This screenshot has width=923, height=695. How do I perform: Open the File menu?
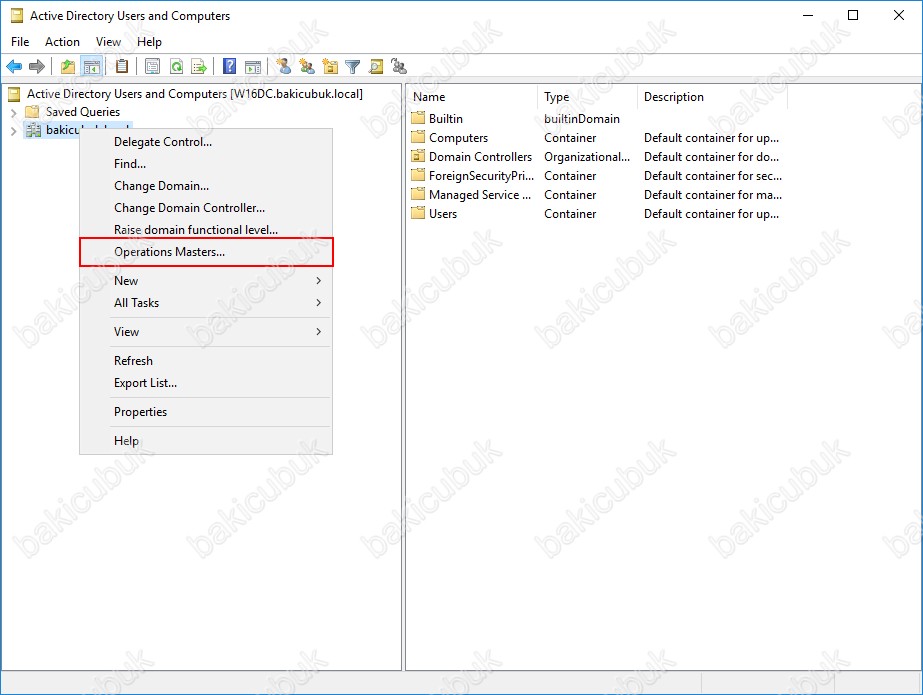(20, 42)
